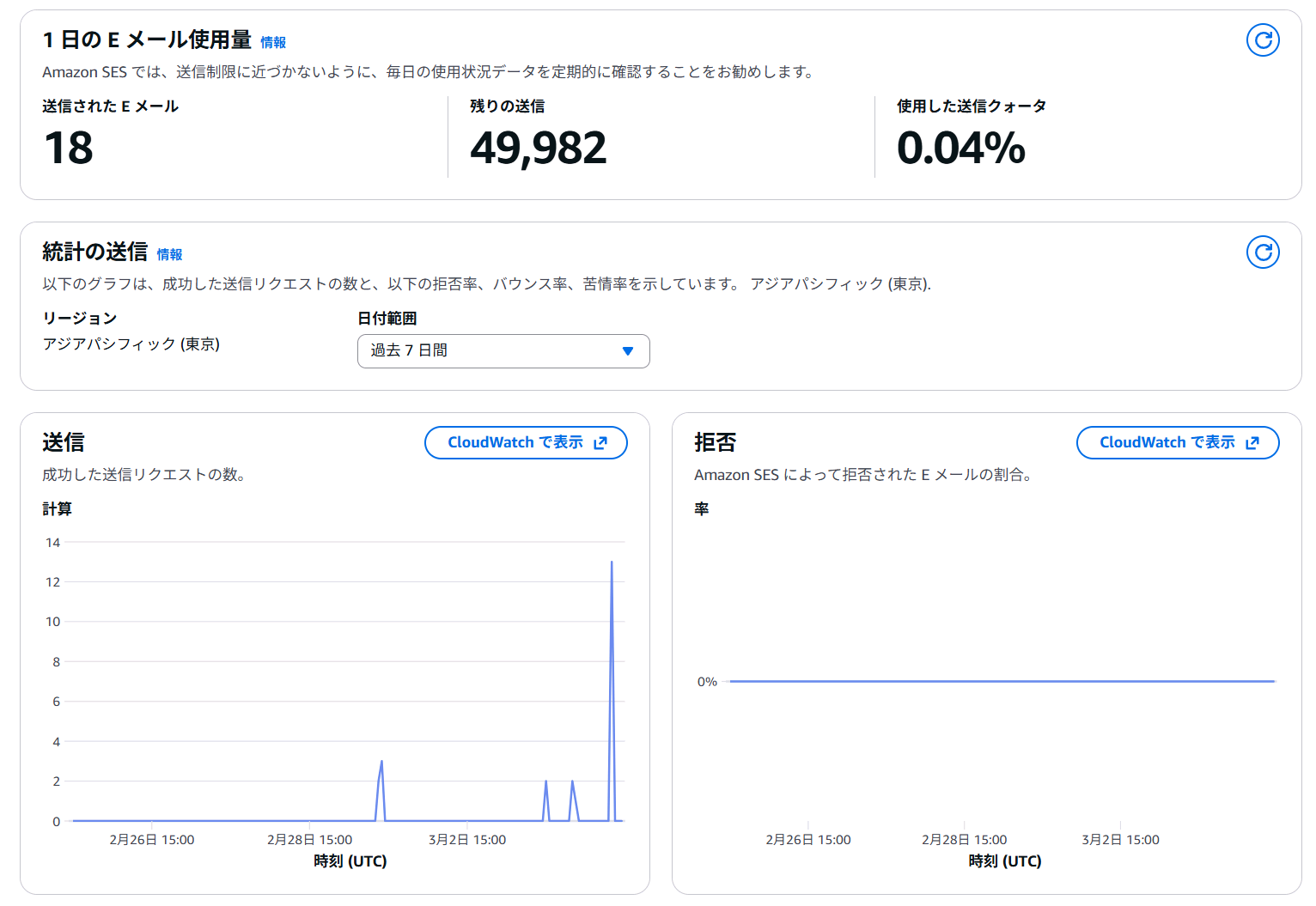The image size is (1316, 906).
Task: Click the 拒否 chart heading
Action: coord(715,442)
